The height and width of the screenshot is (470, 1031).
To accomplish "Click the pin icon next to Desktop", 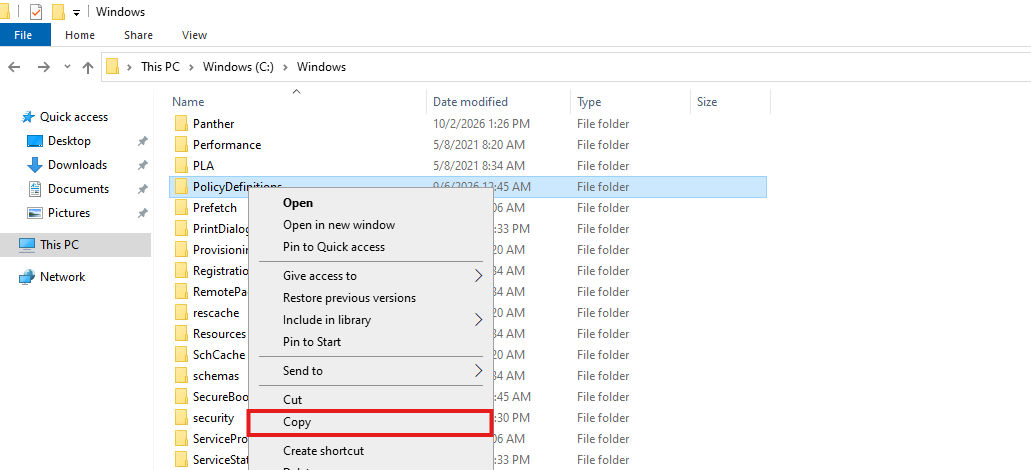I will [142, 141].
